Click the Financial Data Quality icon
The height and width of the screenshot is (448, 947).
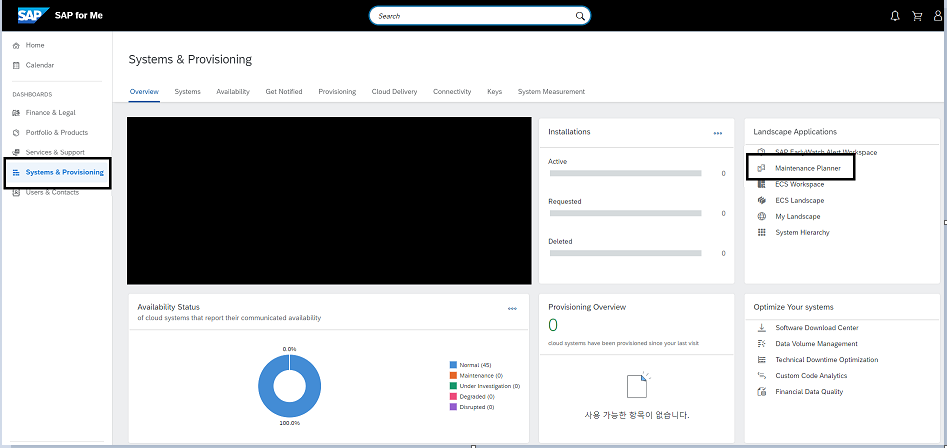(762, 392)
